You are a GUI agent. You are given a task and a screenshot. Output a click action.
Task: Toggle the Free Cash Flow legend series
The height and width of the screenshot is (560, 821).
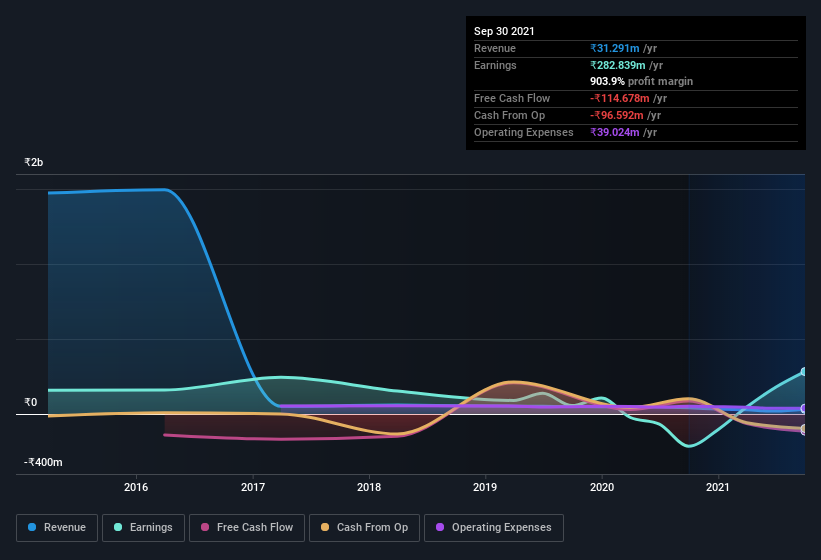coord(247,528)
